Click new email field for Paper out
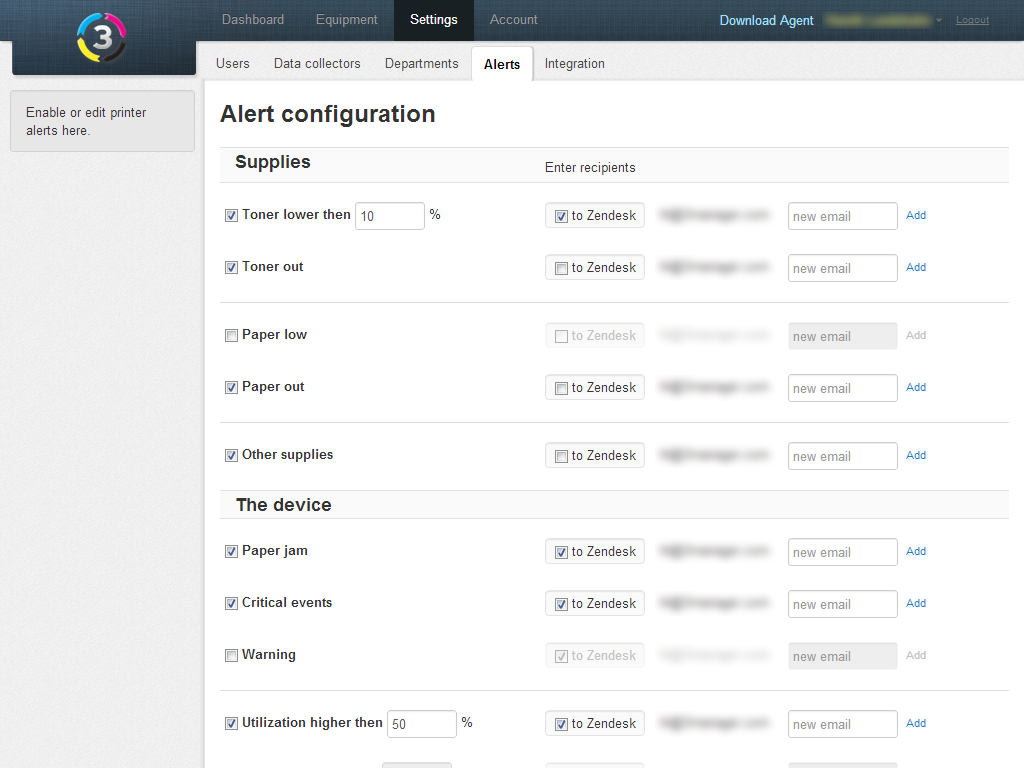This screenshot has height=768, width=1024. [x=842, y=388]
